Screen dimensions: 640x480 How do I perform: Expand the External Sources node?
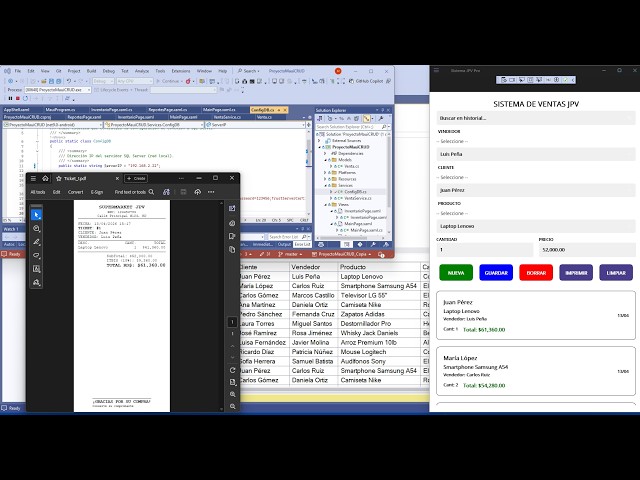point(320,140)
